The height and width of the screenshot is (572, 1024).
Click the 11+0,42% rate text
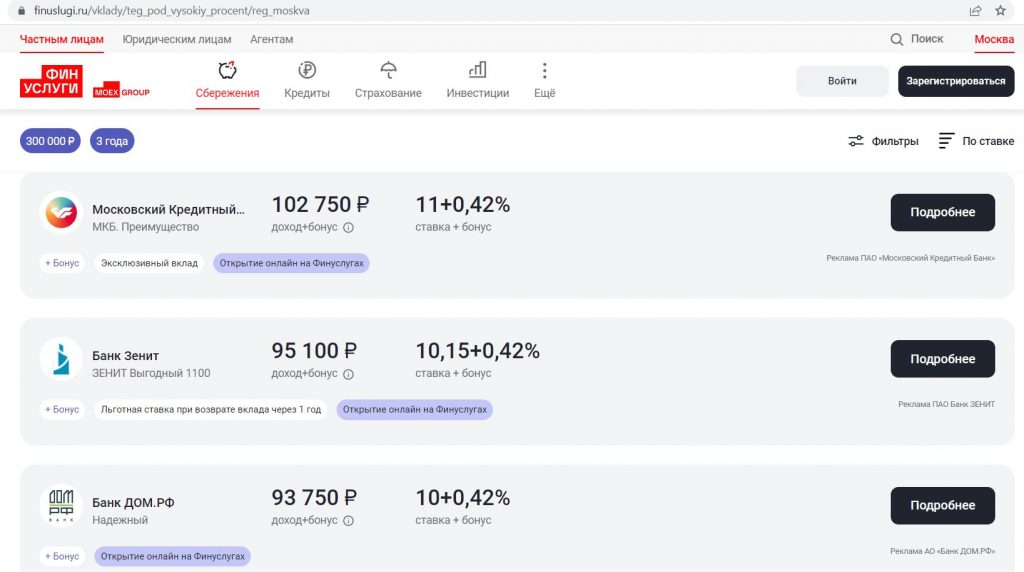pos(462,205)
